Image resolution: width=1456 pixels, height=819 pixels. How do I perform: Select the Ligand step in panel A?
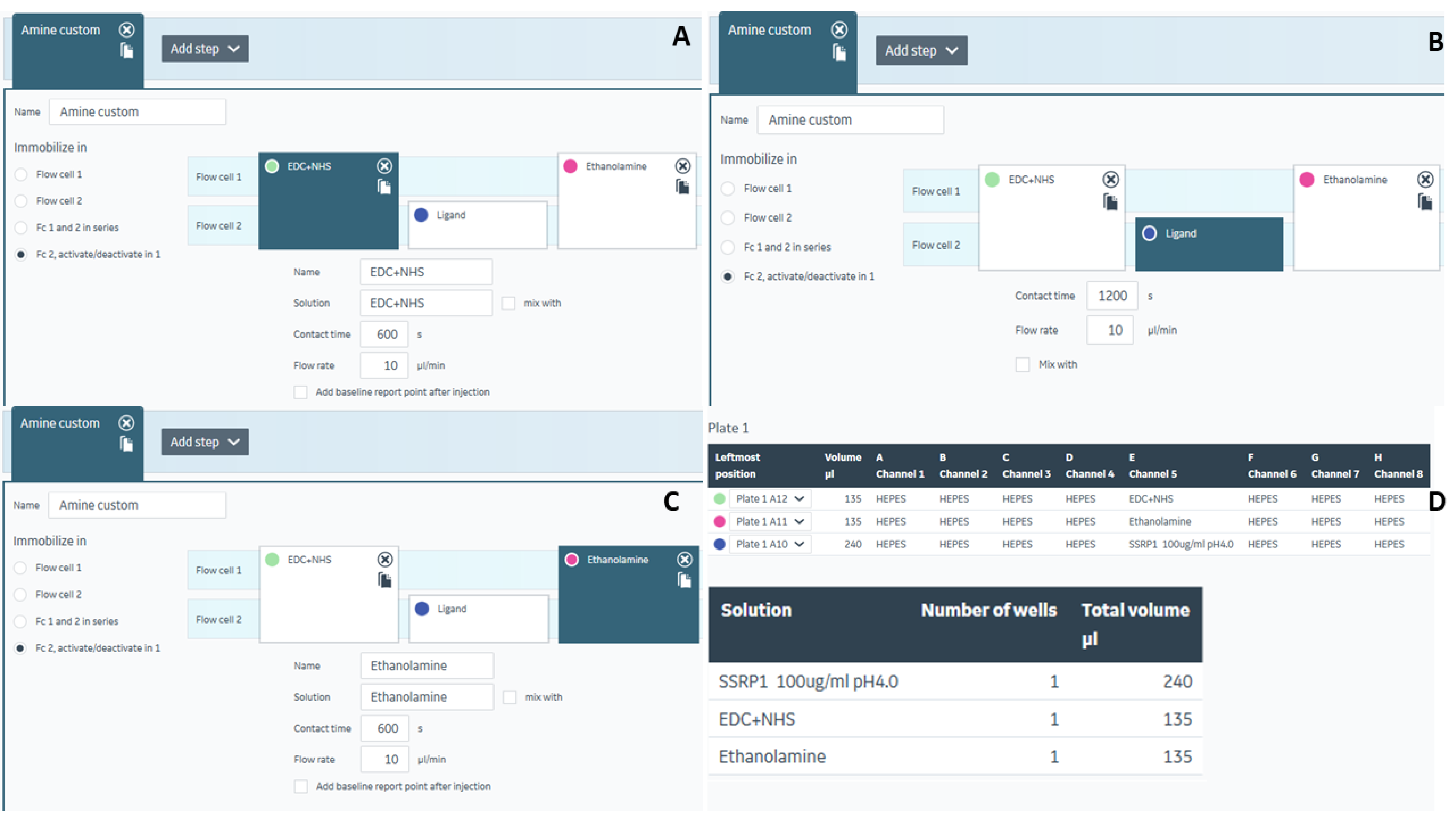pos(477,225)
